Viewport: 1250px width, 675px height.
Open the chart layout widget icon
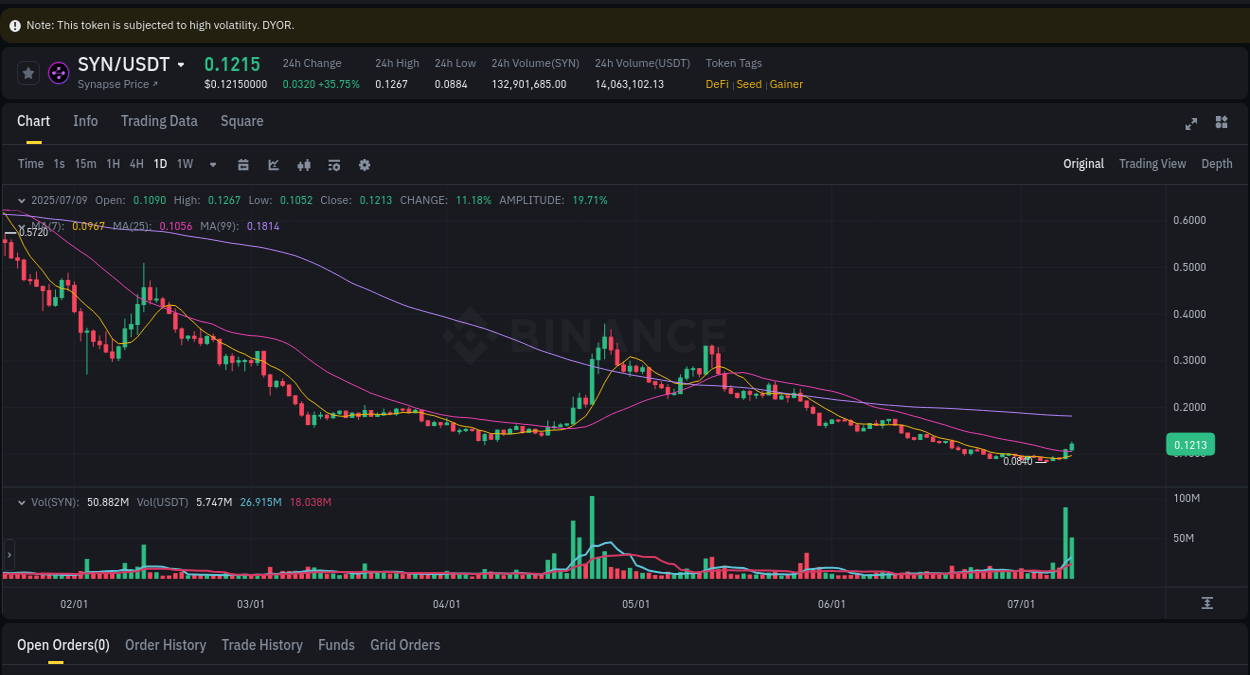[x=1221, y=122]
